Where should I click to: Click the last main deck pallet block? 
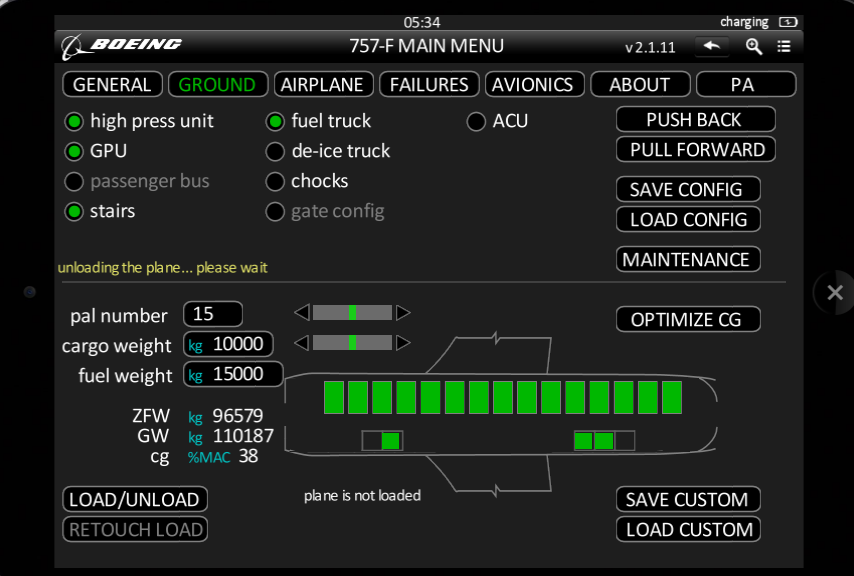pos(672,397)
